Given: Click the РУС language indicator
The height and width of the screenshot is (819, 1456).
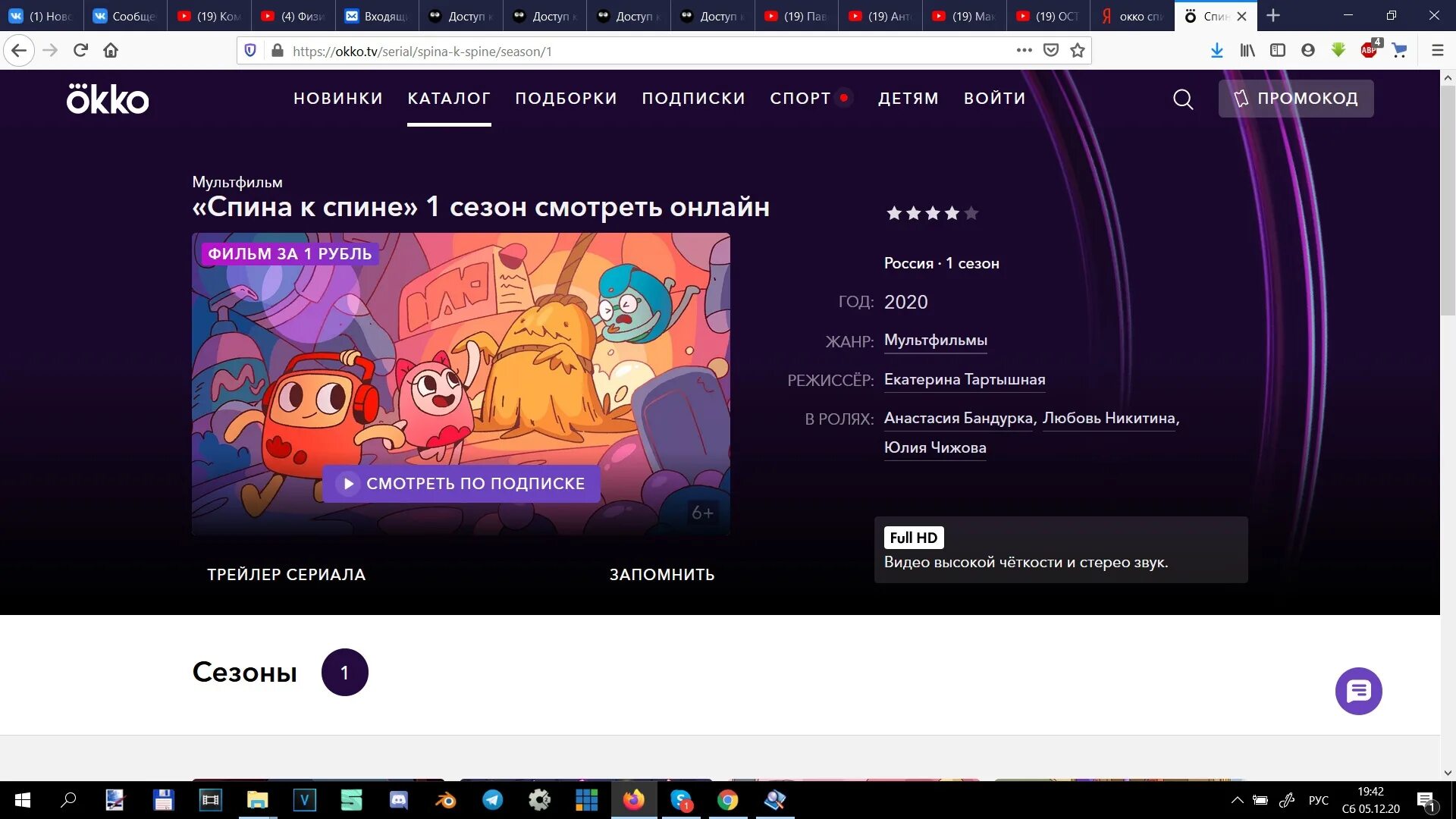Looking at the screenshot, I should [1319, 801].
